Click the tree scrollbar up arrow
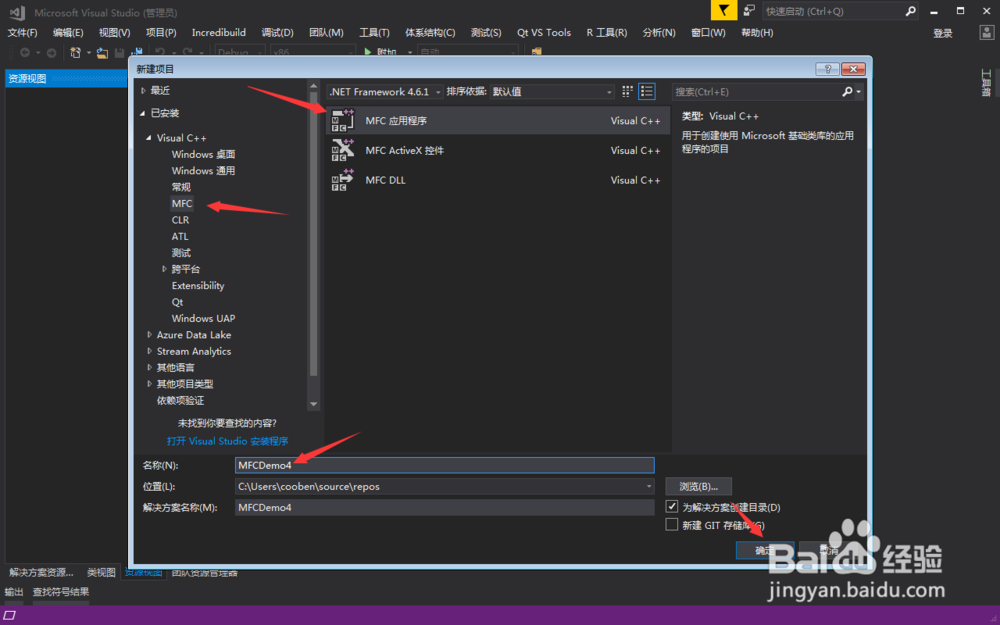Image resolution: width=1000 pixels, height=625 pixels. point(313,86)
